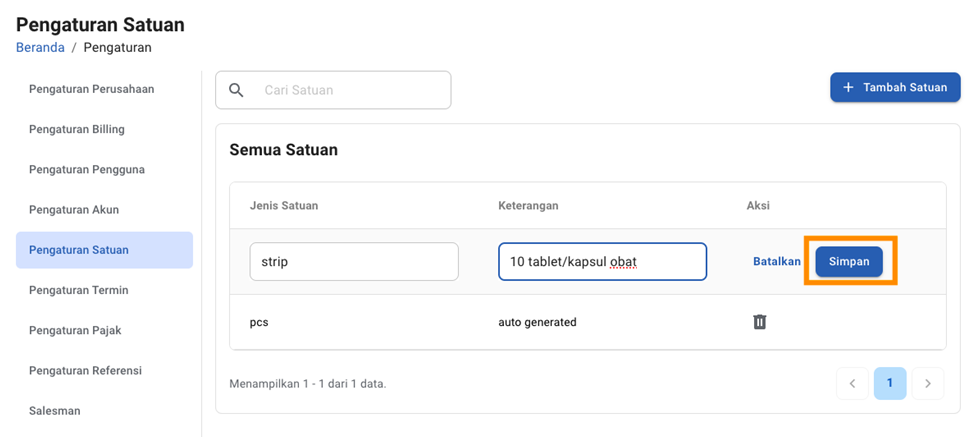Navigate to Pengaturan Pajak
The height and width of the screenshot is (437, 971).
coord(75,330)
